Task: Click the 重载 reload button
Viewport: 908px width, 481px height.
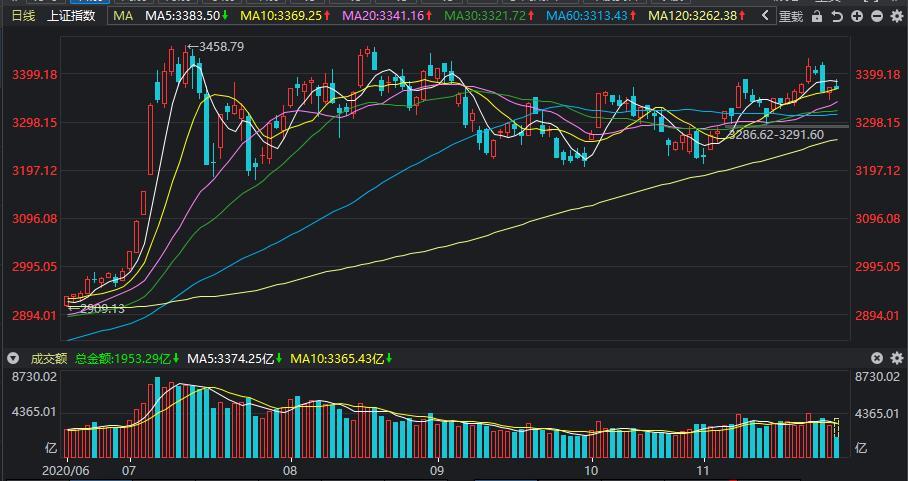Action: pos(790,17)
